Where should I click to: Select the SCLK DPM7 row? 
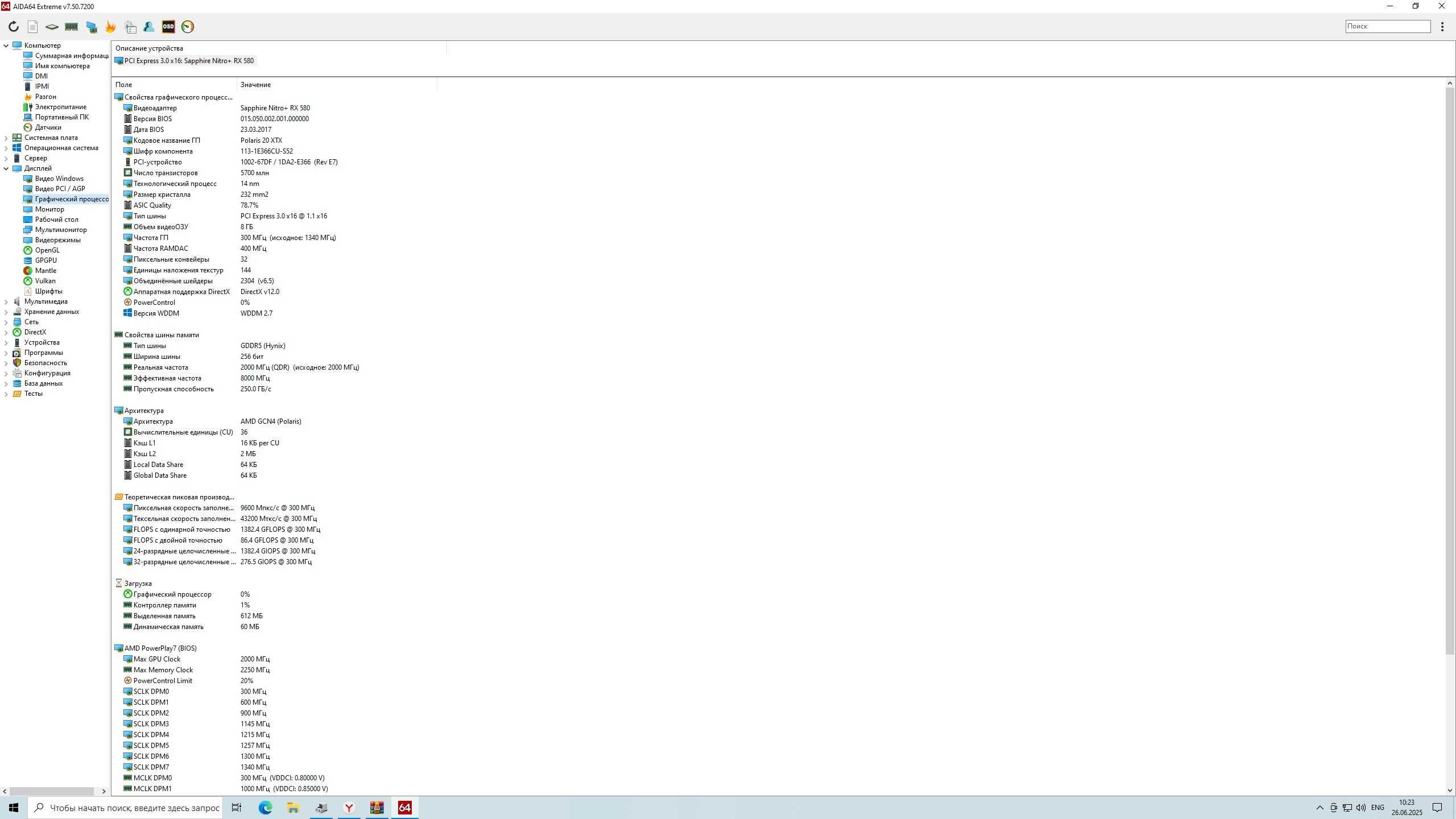197,767
